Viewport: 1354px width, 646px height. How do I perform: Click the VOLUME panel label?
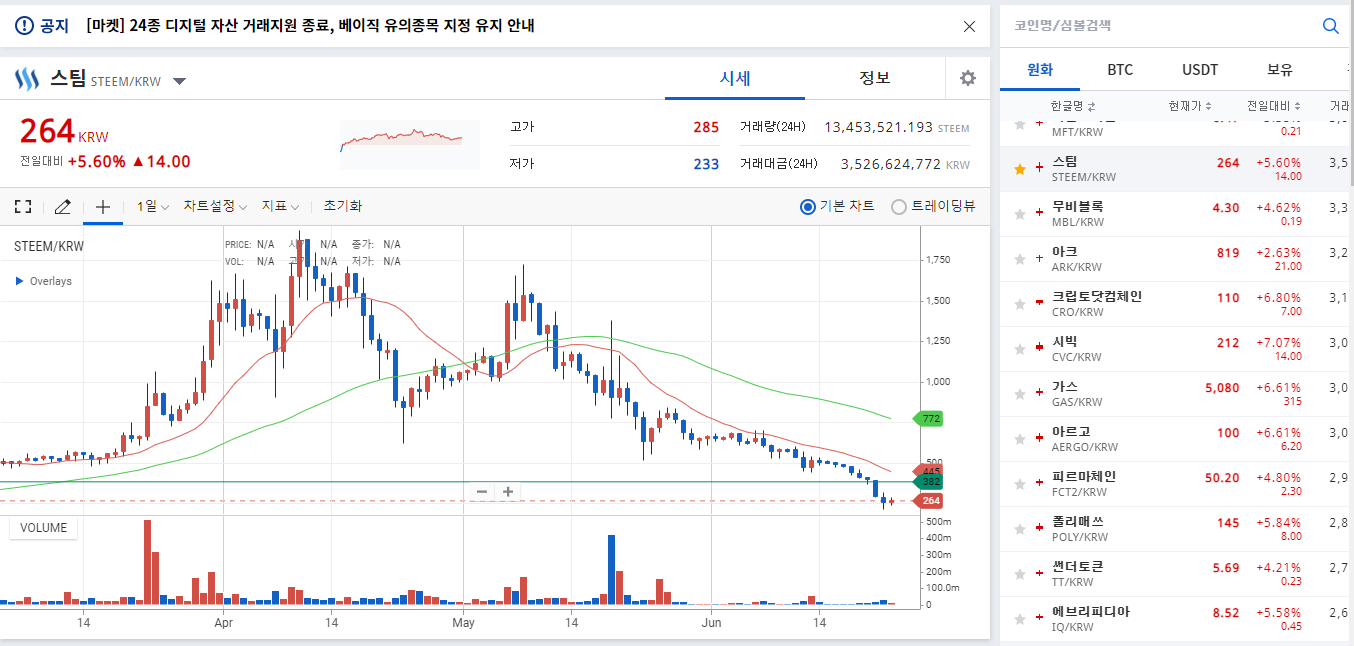tap(44, 528)
